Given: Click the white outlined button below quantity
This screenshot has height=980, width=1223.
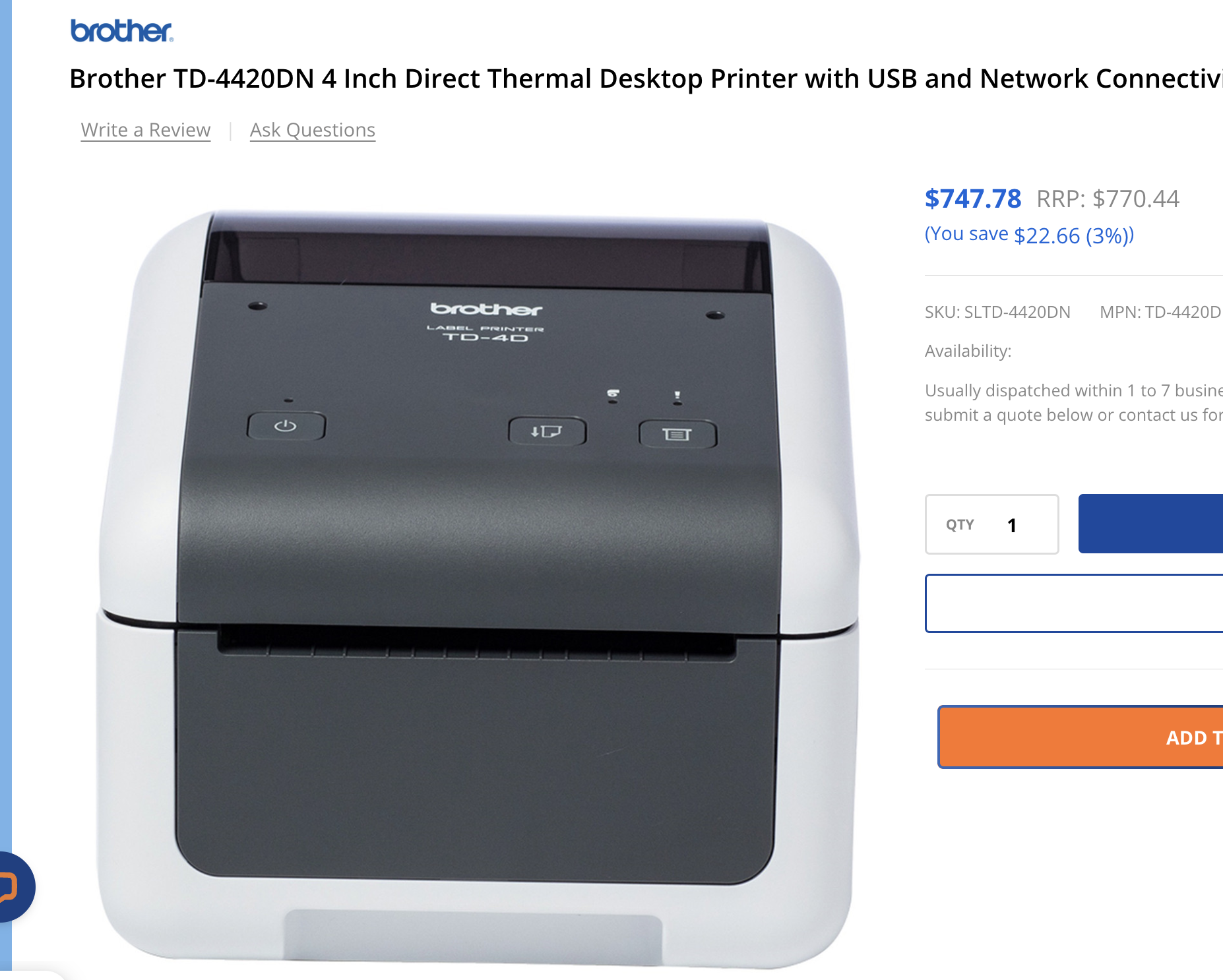Looking at the screenshot, I should point(1074,603).
